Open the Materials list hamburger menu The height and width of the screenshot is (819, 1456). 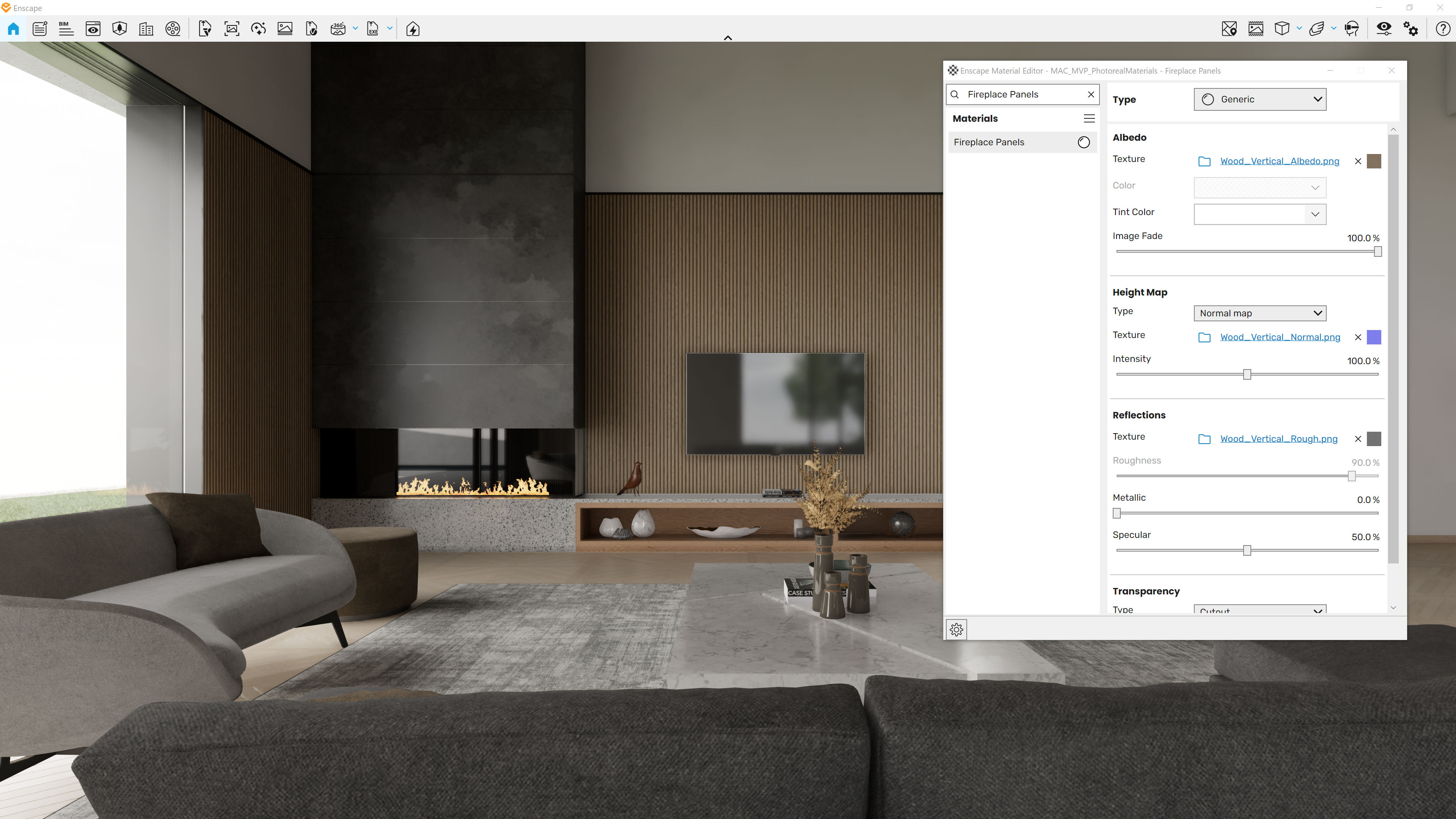1090,118
